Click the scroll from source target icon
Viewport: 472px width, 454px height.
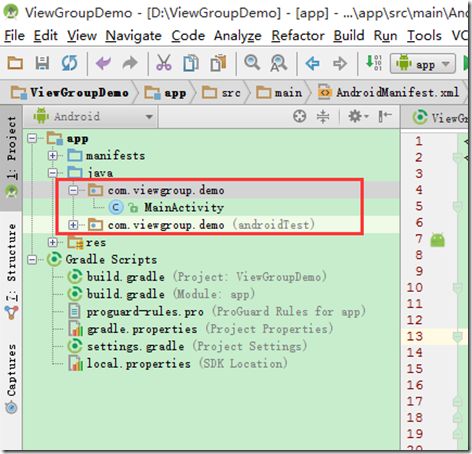coord(299,116)
